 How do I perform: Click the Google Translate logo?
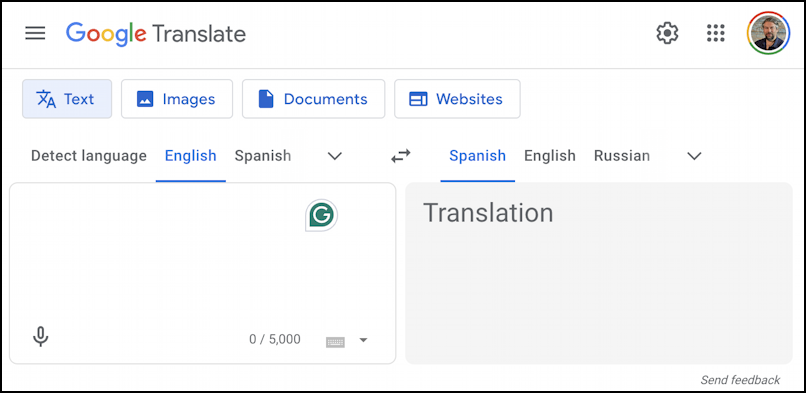[x=156, y=34]
